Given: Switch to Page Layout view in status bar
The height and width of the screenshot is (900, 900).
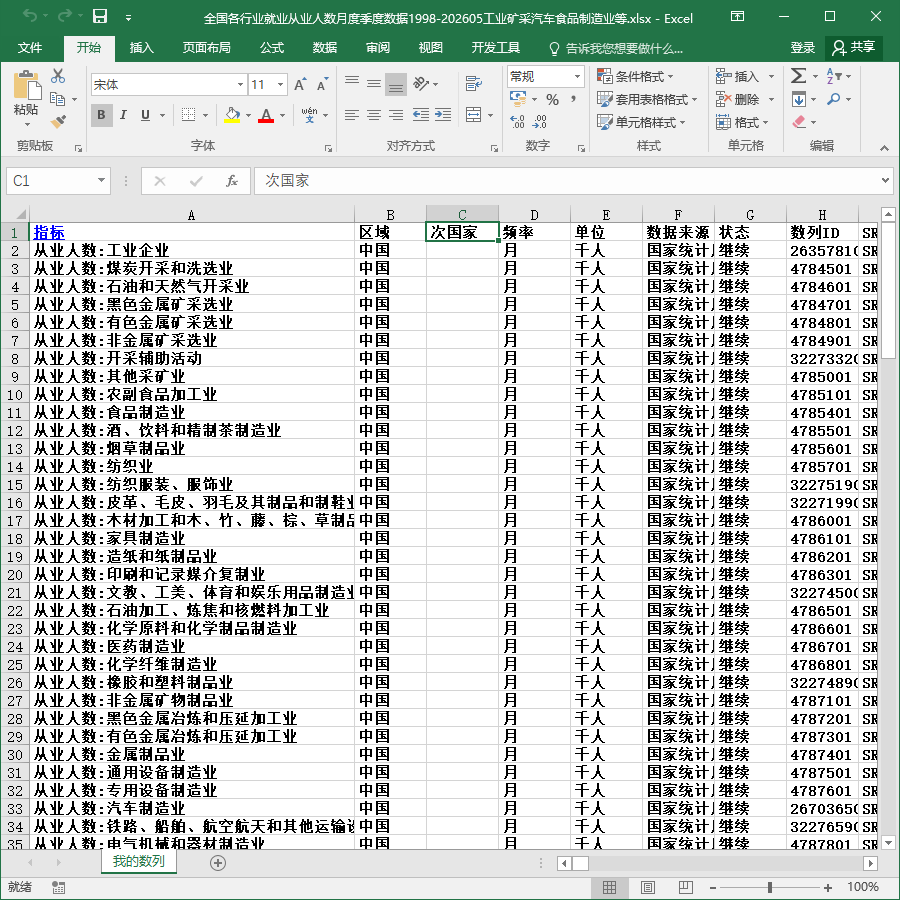Looking at the screenshot, I should (648, 887).
